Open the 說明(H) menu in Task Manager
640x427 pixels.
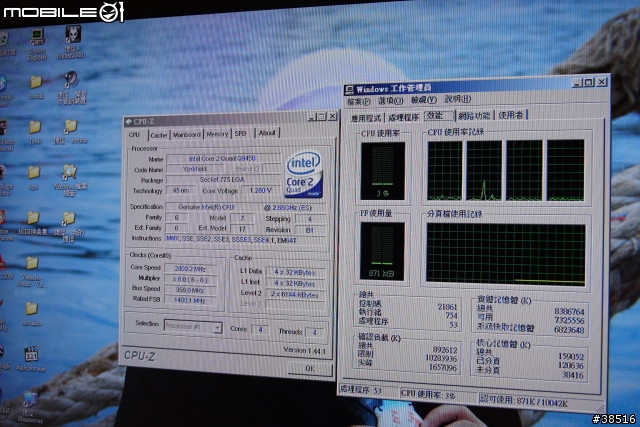coord(458,99)
